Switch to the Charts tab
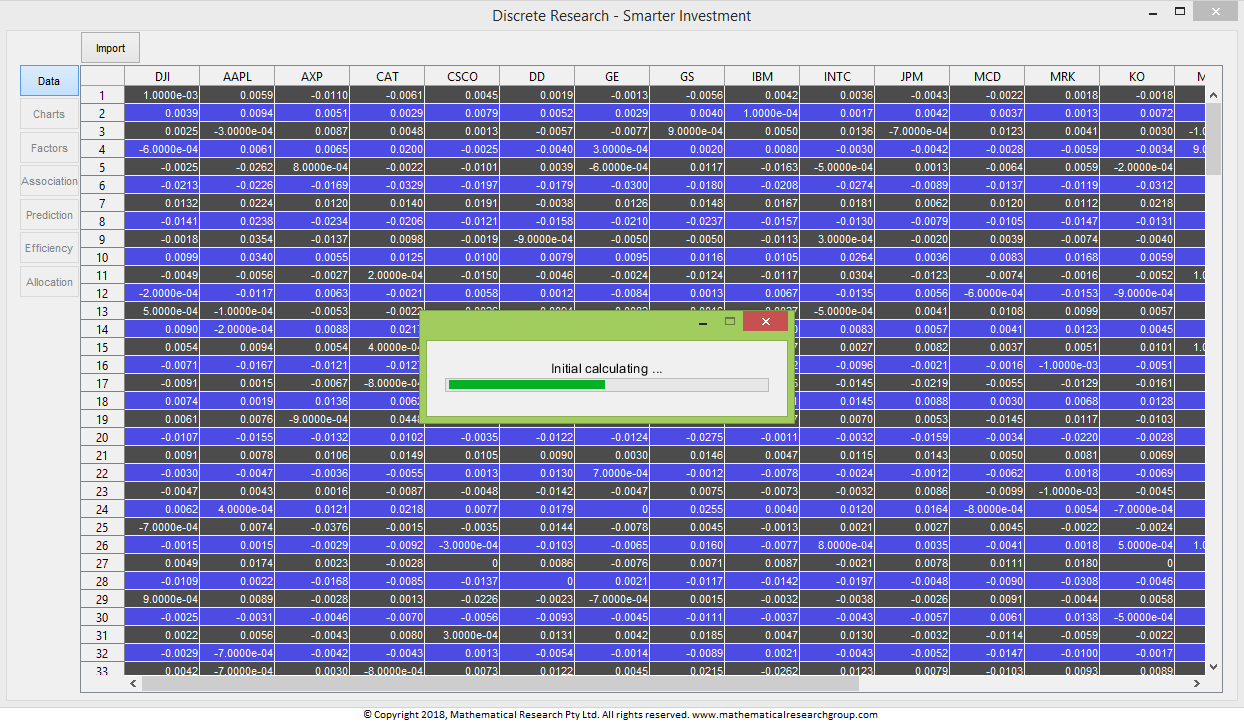The width and height of the screenshot is (1244, 725). pos(49,114)
